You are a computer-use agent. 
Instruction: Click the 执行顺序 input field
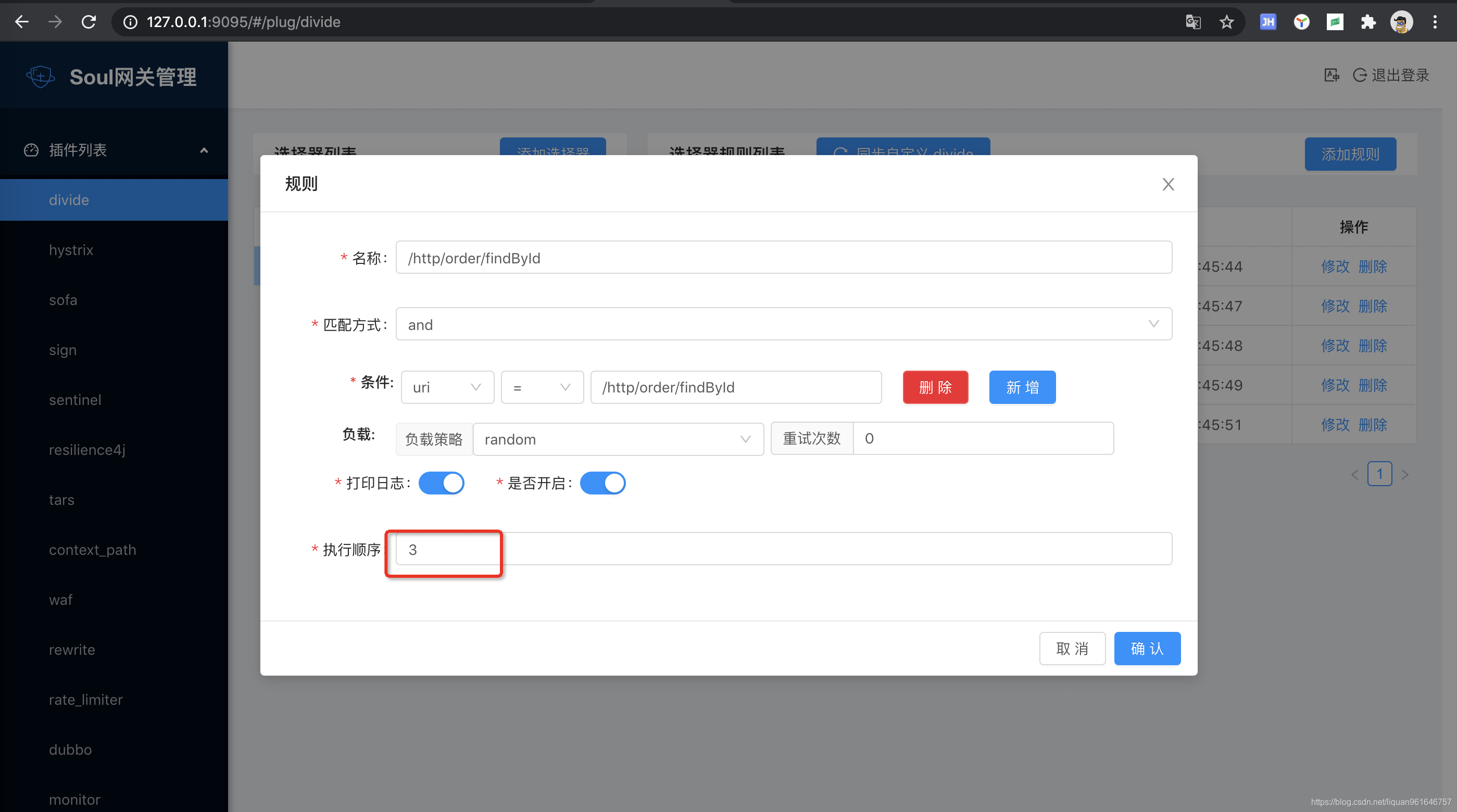click(x=784, y=549)
